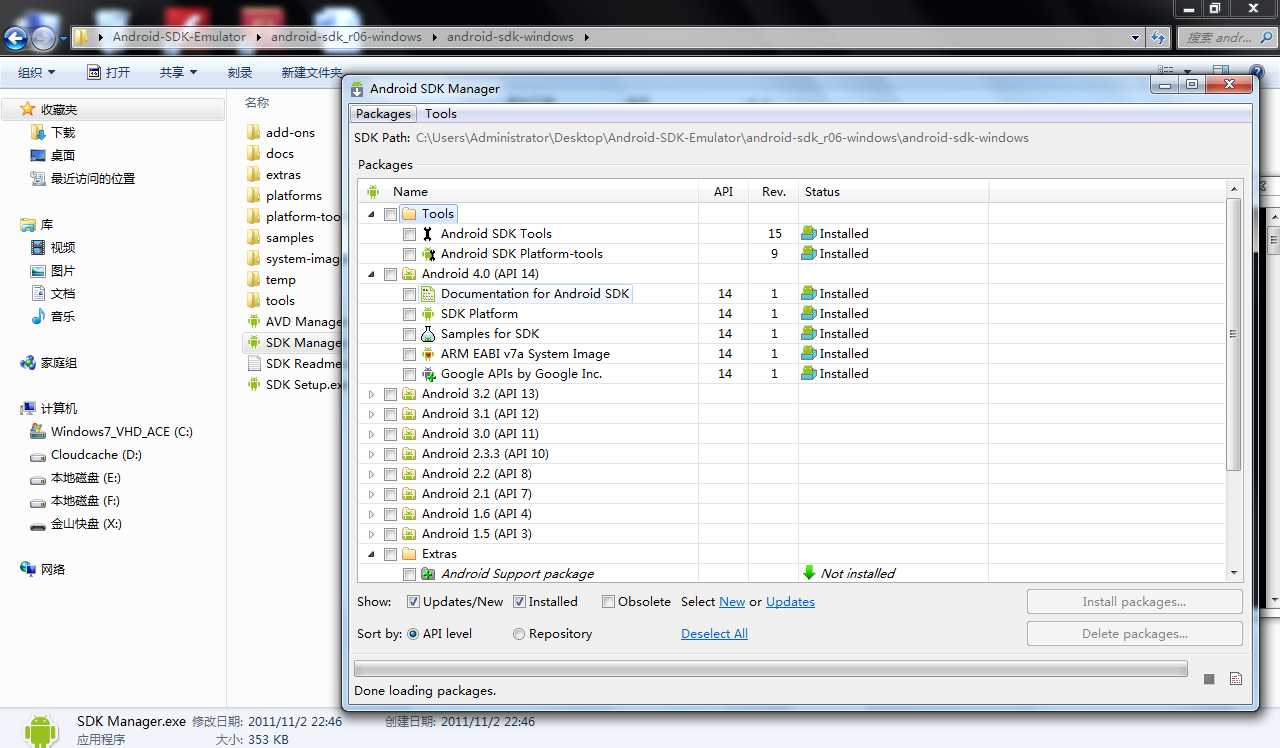Toggle the Installed show filter
Screen dimensions: 1280x748
(x=519, y=602)
